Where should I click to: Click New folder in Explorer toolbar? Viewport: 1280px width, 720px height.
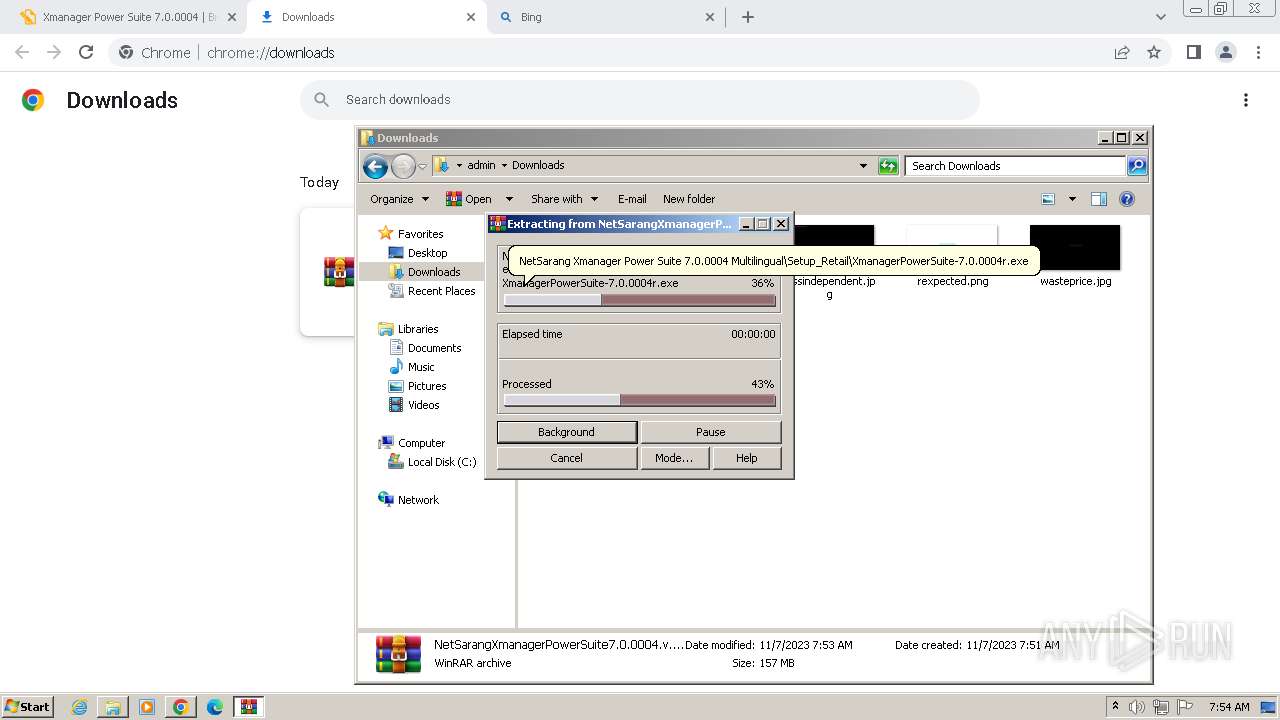(689, 199)
